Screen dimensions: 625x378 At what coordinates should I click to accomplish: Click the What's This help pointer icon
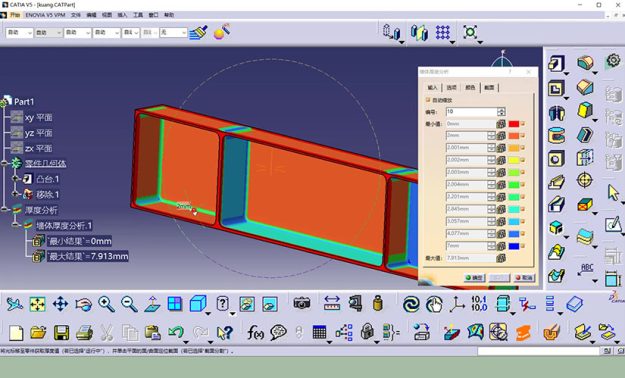coord(224,333)
